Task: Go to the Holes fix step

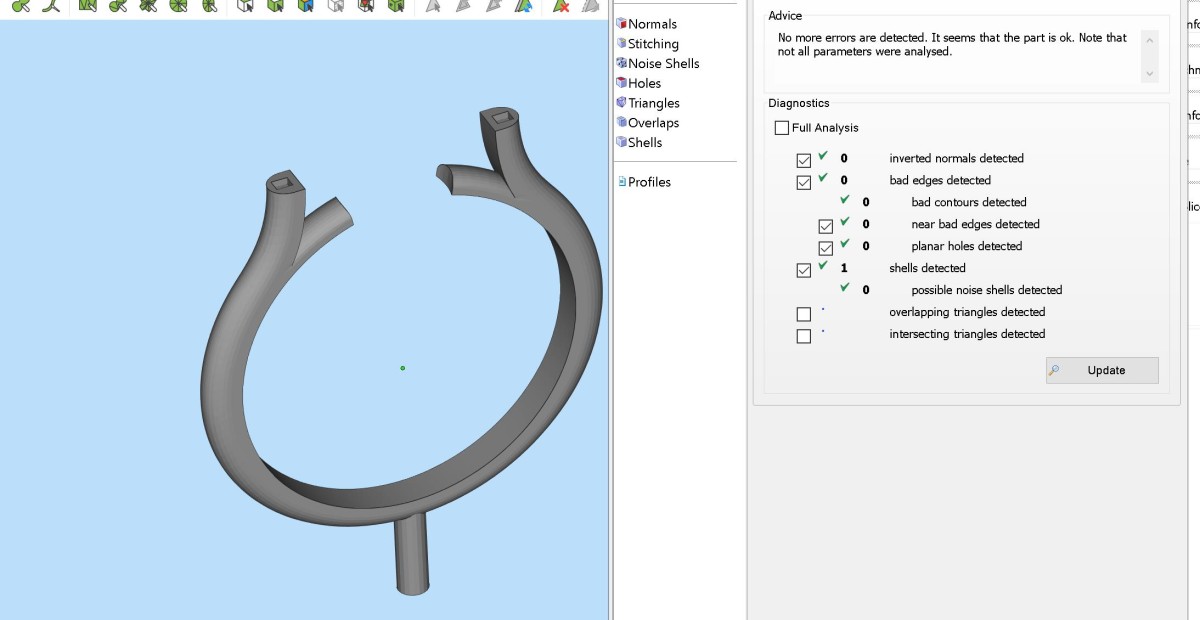Action: coord(644,83)
